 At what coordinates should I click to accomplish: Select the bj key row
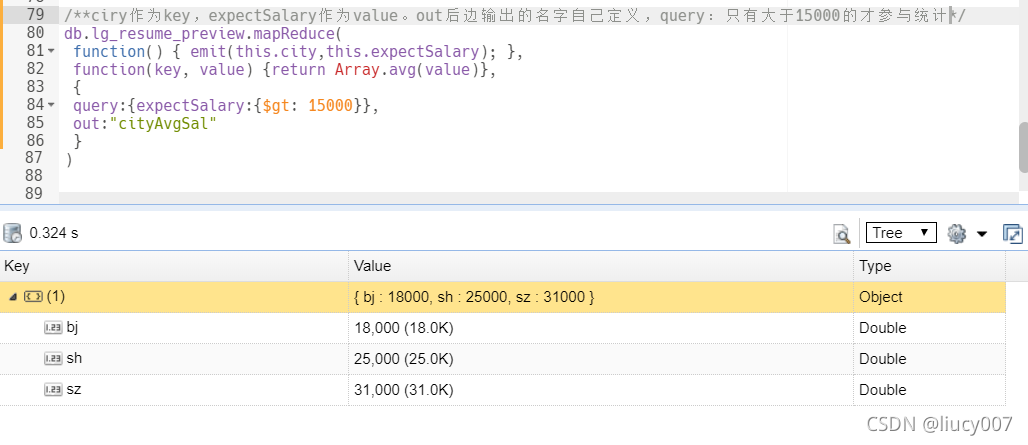pos(502,328)
